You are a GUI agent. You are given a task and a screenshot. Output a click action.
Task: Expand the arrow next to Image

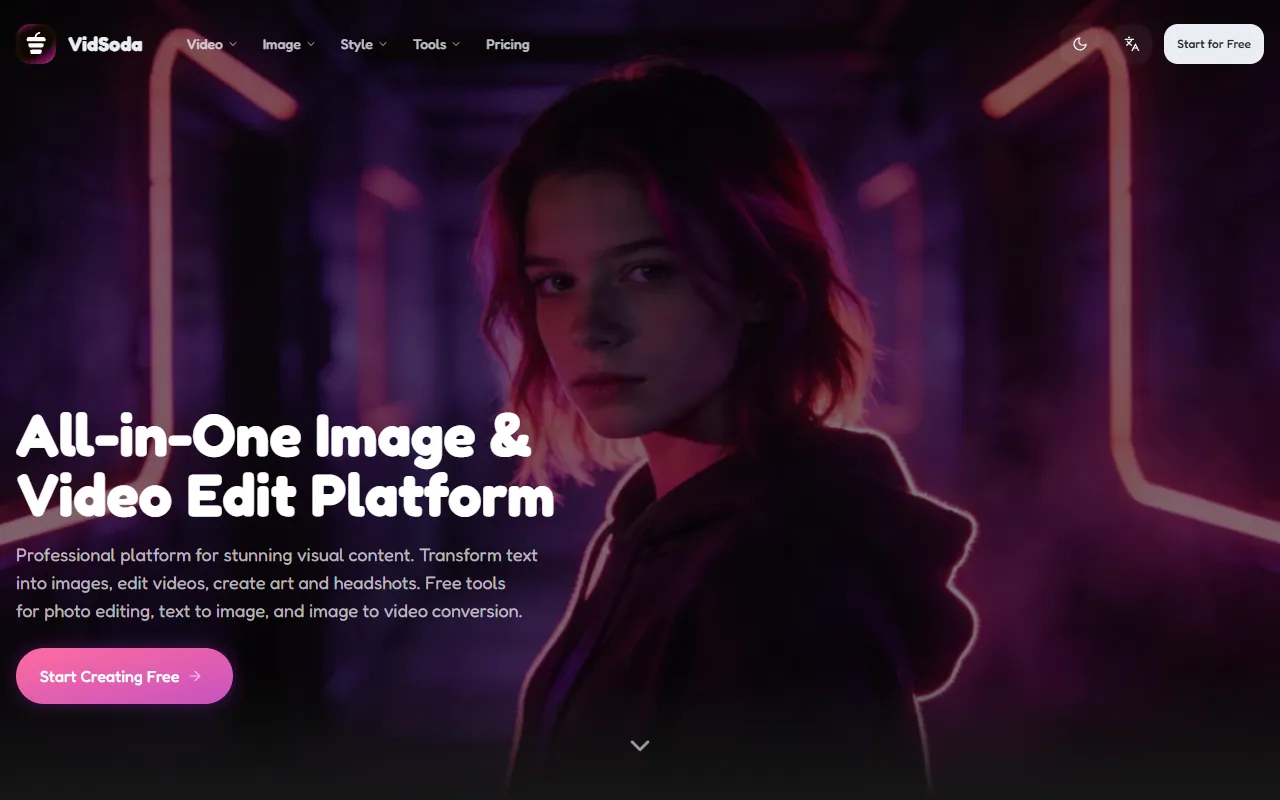311,44
